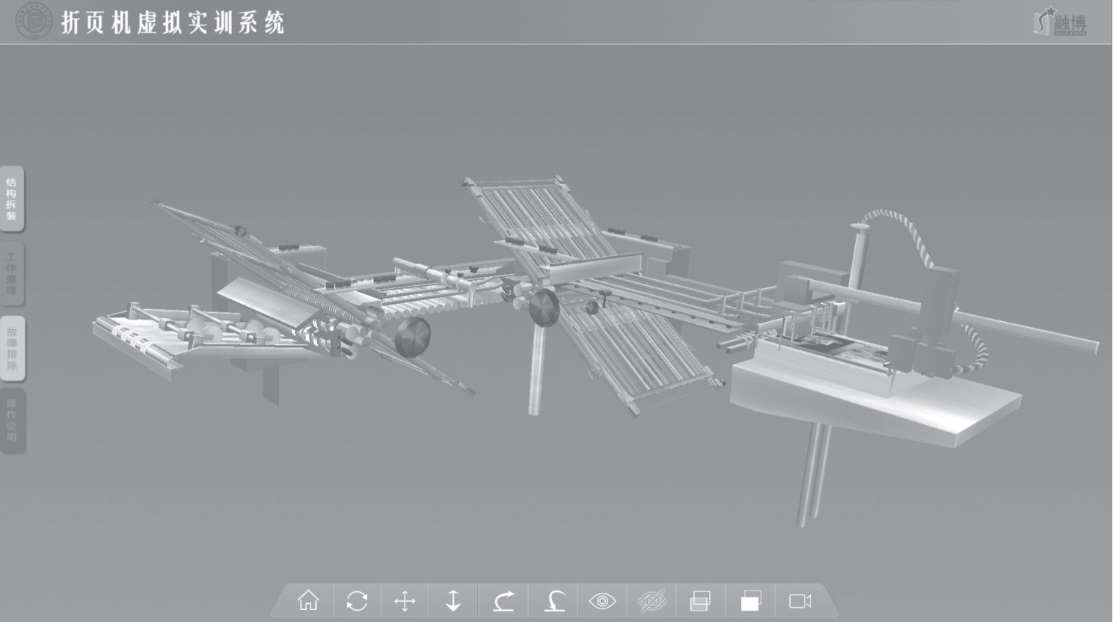Image resolution: width=1113 pixels, height=622 pixels.
Task: Click the 融博 brand logo
Action: [x=1060, y=22]
